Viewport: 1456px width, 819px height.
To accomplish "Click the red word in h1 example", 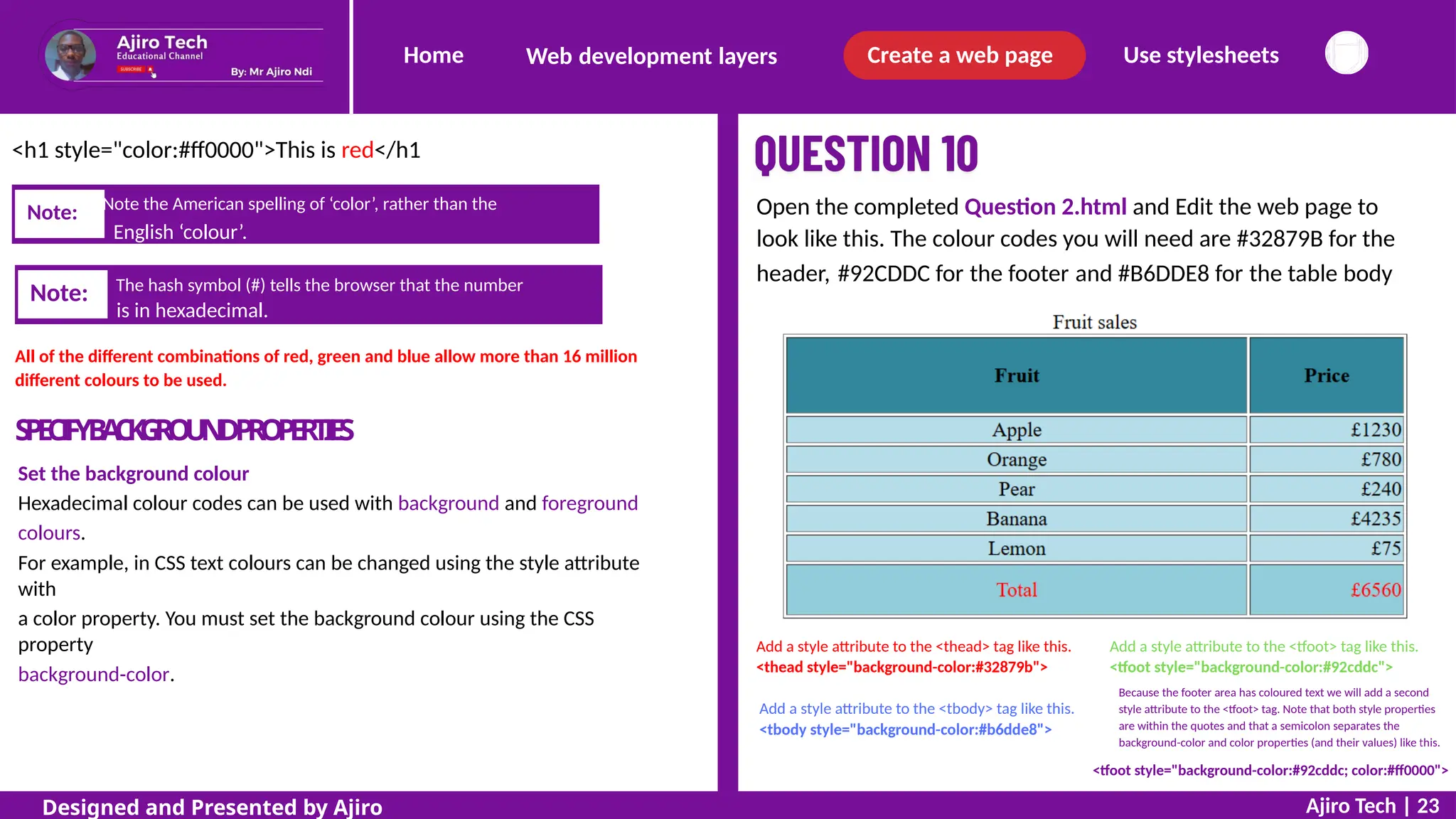I will click(357, 150).
